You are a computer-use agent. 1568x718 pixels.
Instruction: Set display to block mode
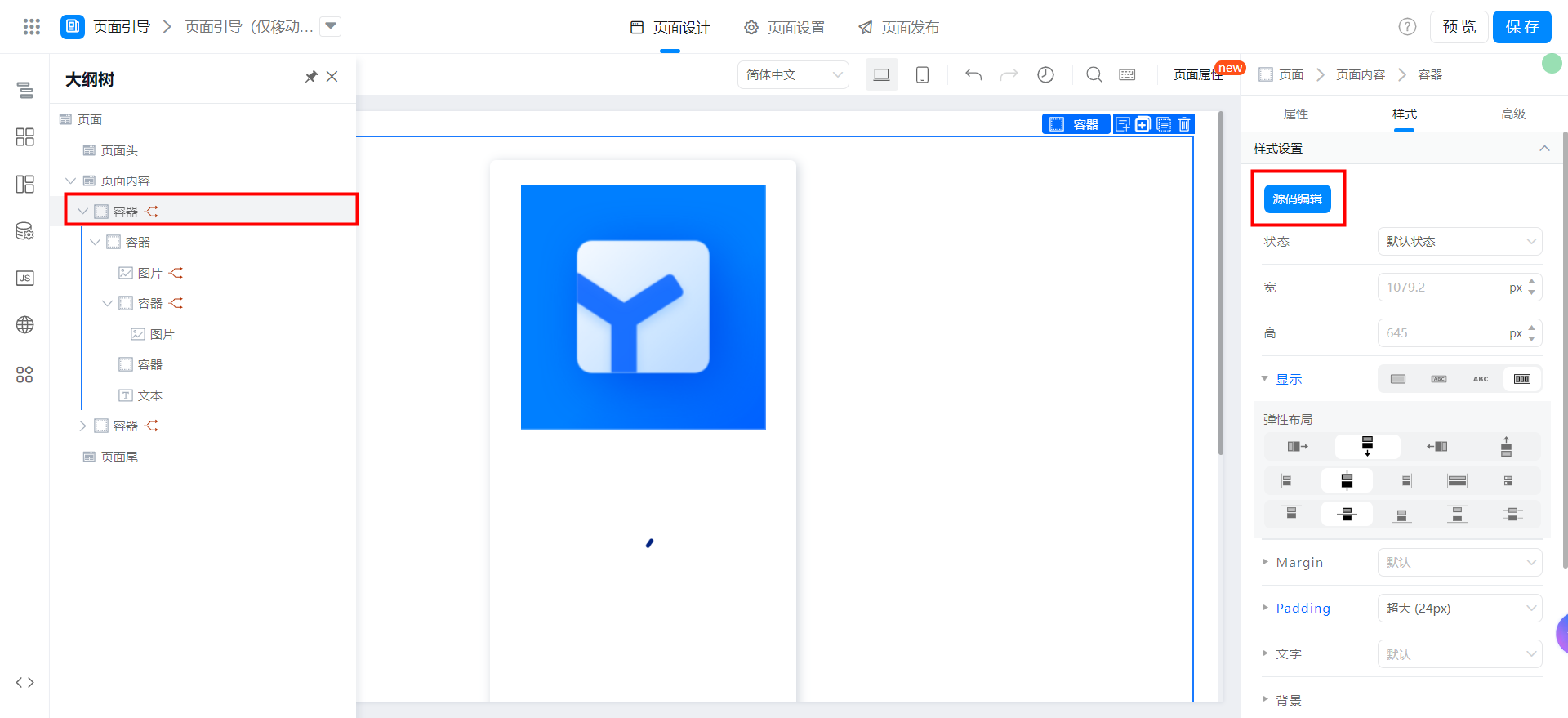point(1398,379)
